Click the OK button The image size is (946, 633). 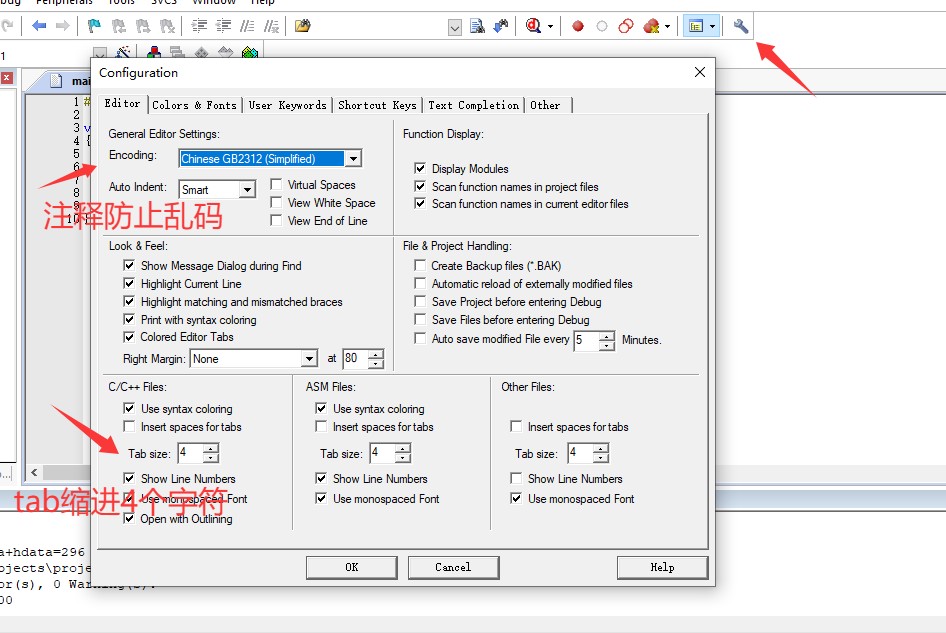[x=352, y=567]
